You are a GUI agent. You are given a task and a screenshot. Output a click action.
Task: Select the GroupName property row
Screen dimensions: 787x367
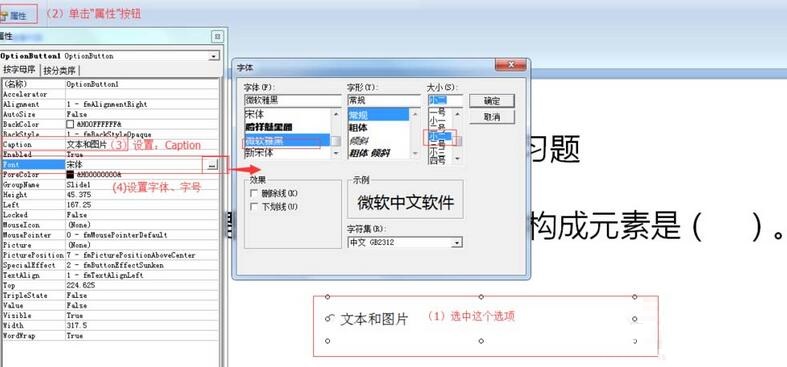(110, 185)
